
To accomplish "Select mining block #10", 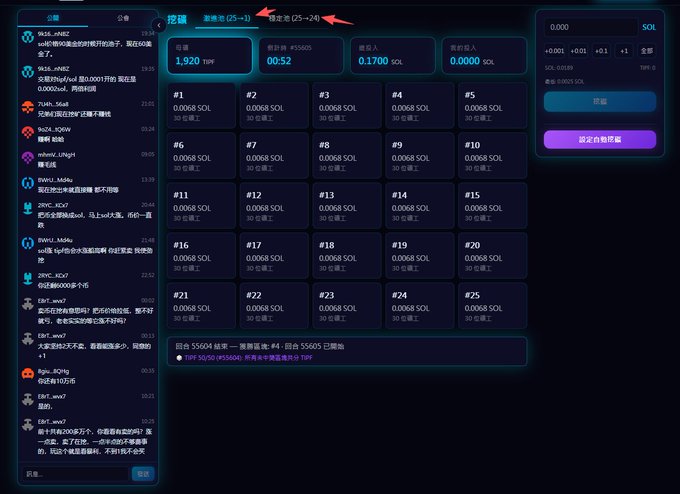I will [493, 156].
